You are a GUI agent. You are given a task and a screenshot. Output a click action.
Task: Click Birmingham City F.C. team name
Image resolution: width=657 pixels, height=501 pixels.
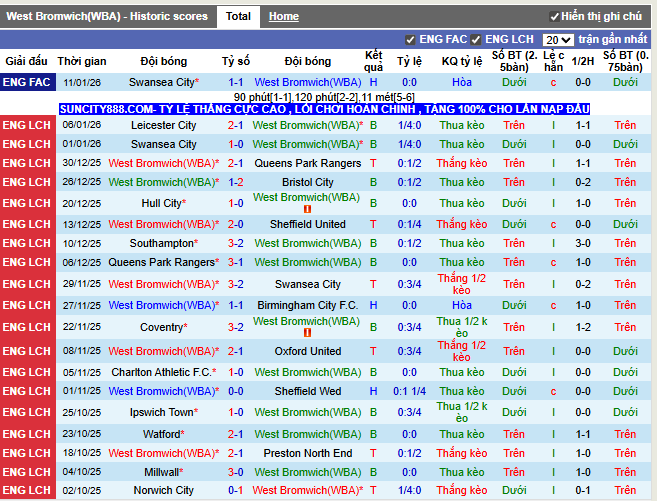tap(308, 305)
